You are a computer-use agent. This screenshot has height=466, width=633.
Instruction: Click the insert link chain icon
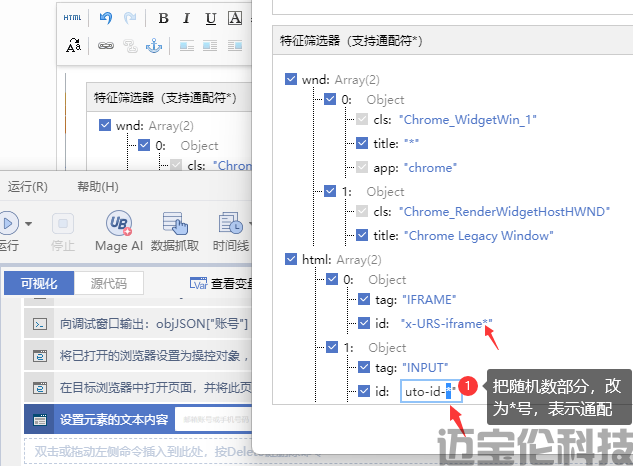click(x=105, y=46)
